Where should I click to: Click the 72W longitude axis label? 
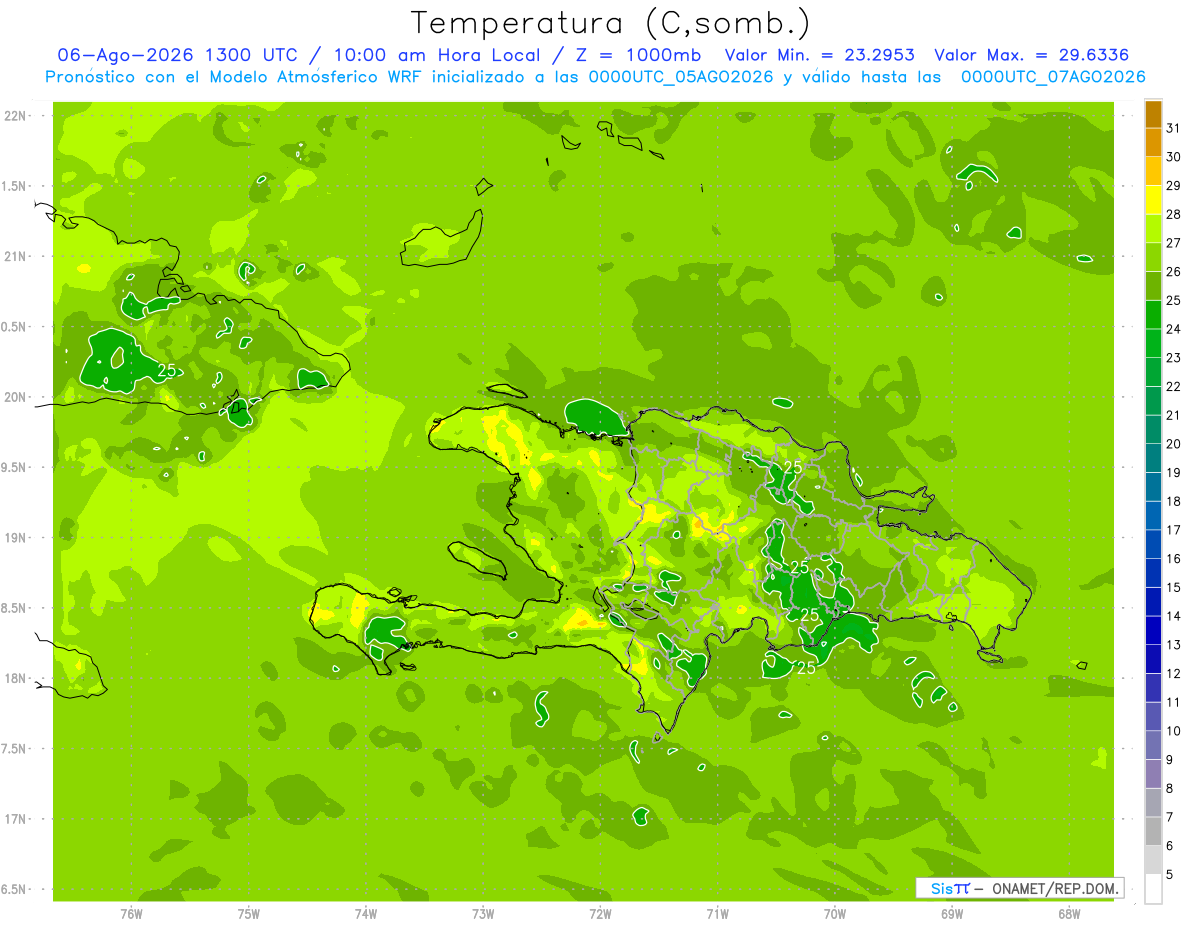pos(600,914)
